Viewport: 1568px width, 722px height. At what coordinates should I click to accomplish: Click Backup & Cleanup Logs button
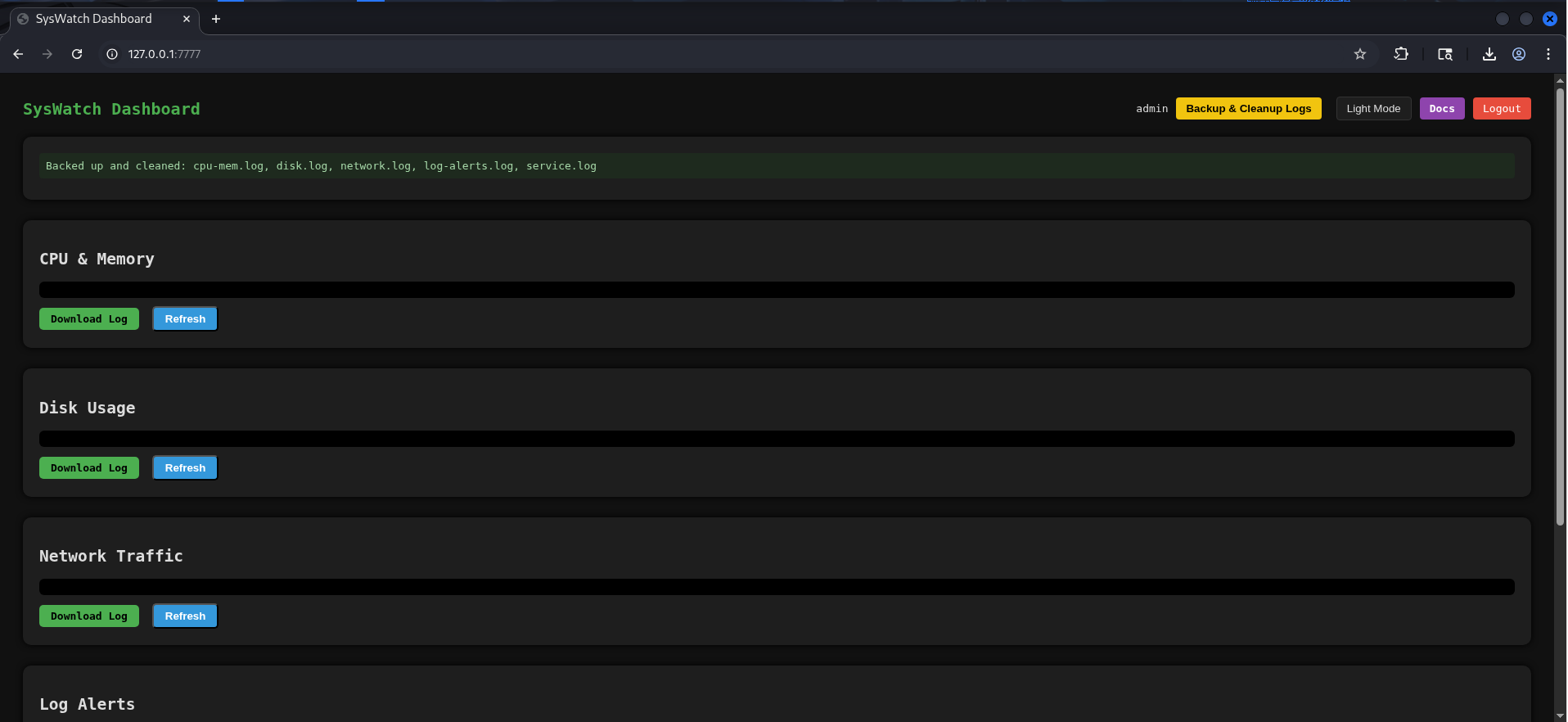pyautogui.click(x=1248, y=109)
